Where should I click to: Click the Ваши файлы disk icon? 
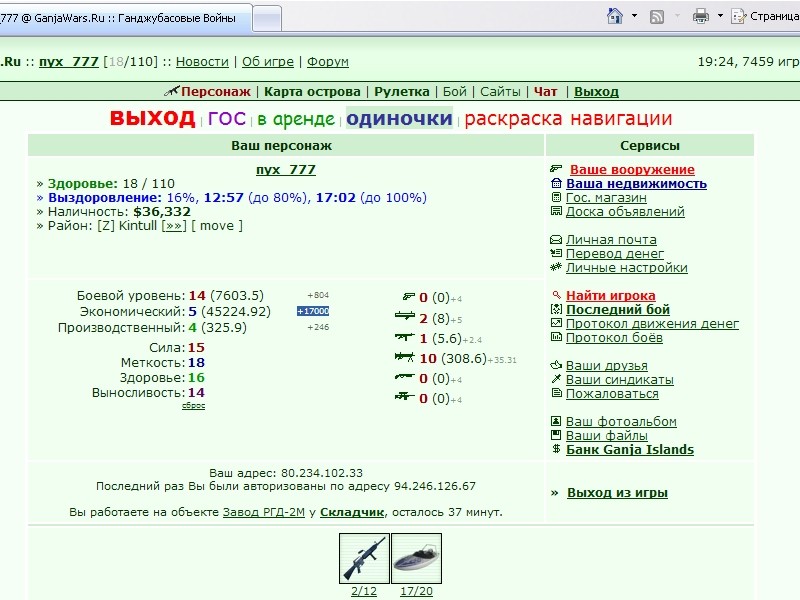(x=556, y=435)
